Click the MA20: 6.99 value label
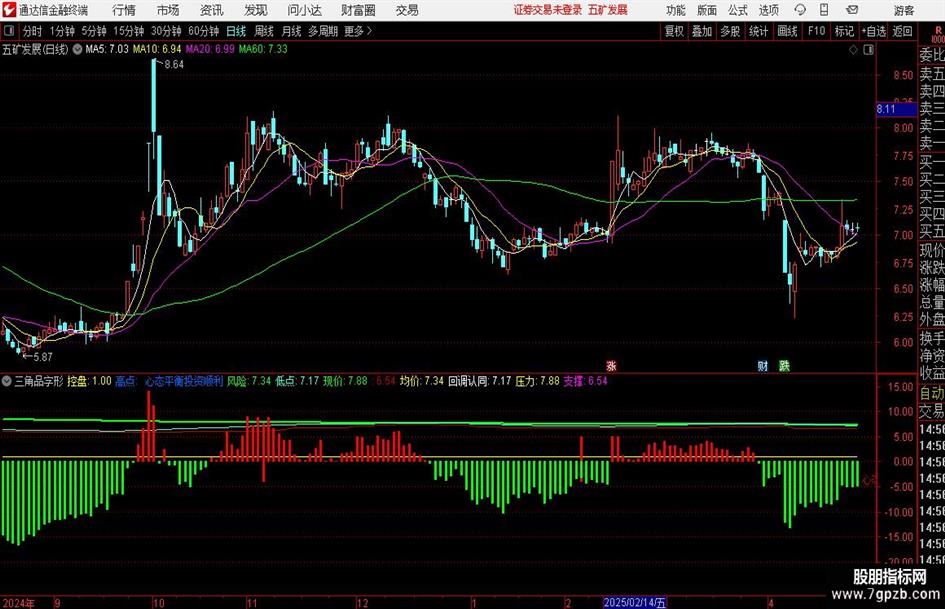Viewport: 945px width, 609px height. pyautogui.click(x=210, y=49)
